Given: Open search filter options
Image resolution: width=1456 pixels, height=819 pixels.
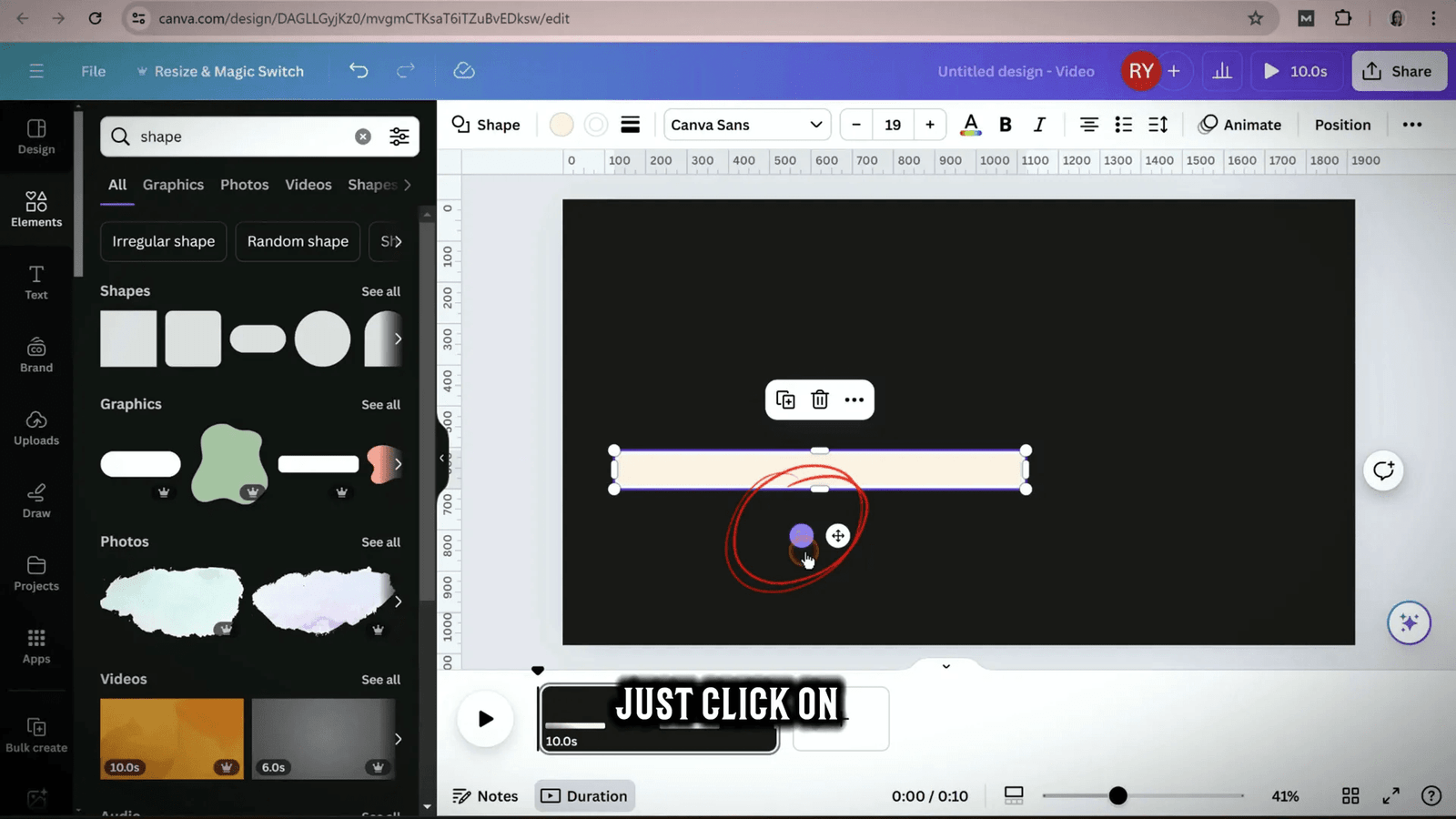Looking at the screenshot, I should (x=399, y=136).
